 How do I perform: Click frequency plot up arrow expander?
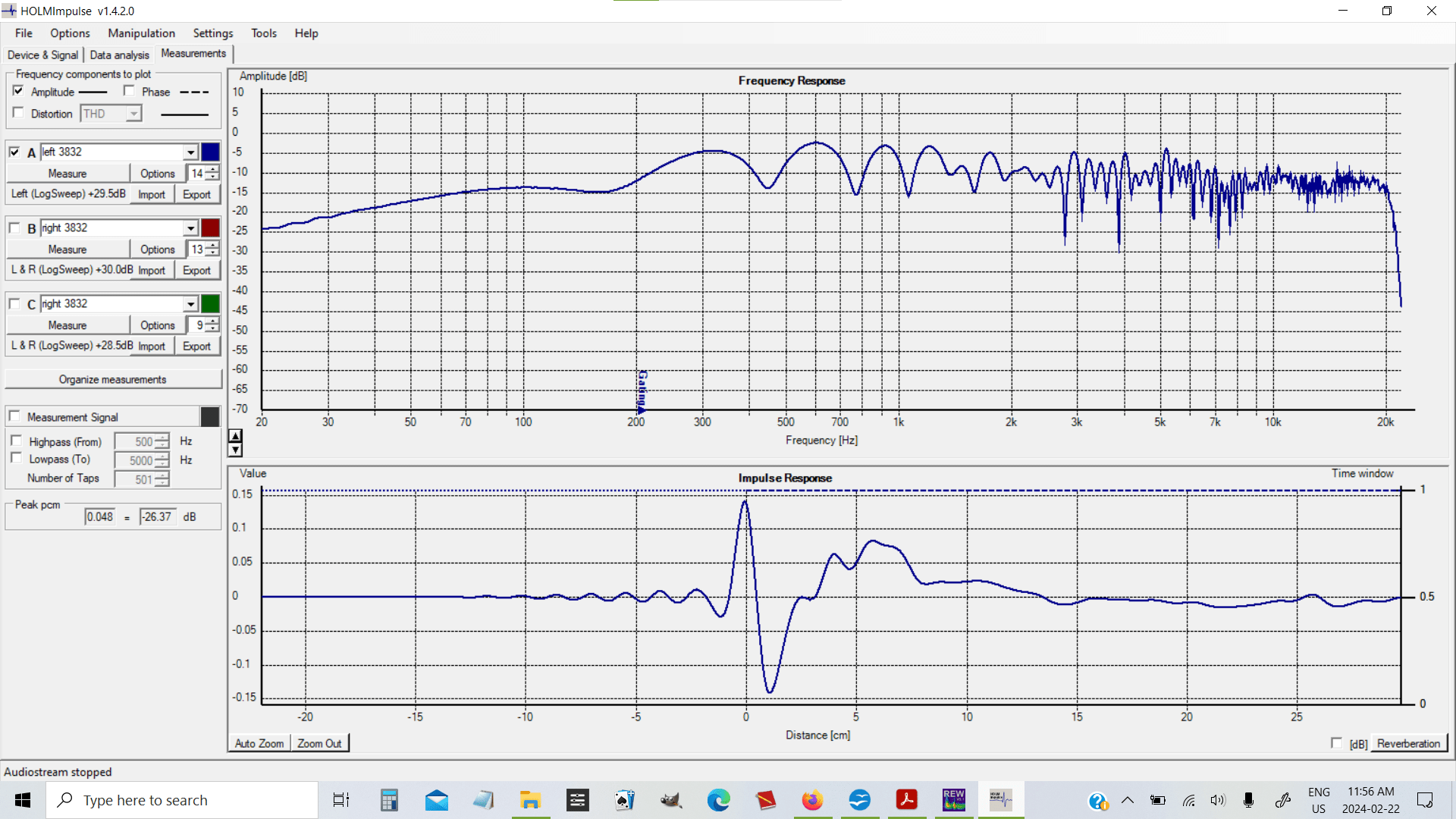pyautogui.click(x=236, y=436)
